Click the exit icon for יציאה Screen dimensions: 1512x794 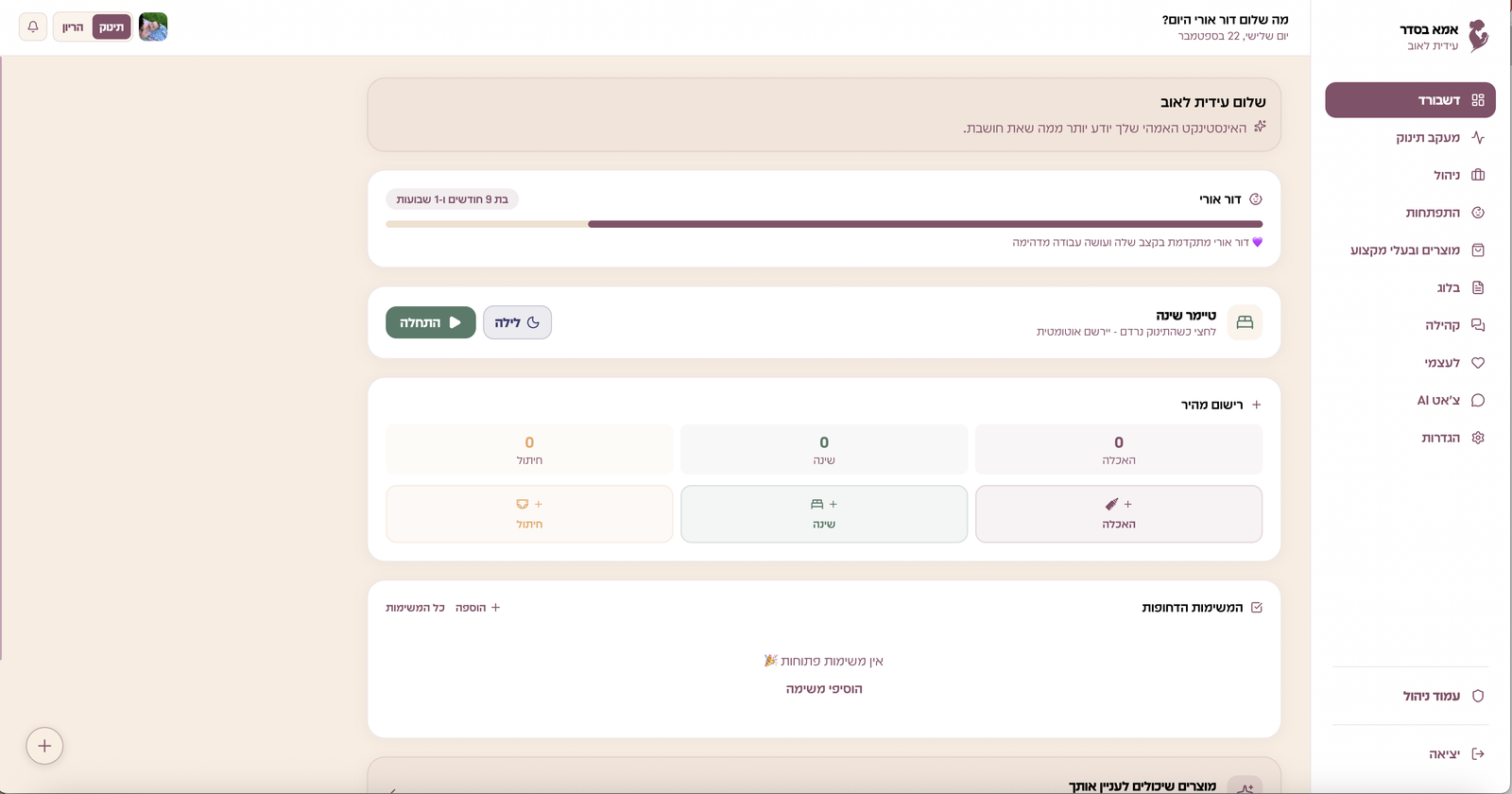coord(1478,754)
